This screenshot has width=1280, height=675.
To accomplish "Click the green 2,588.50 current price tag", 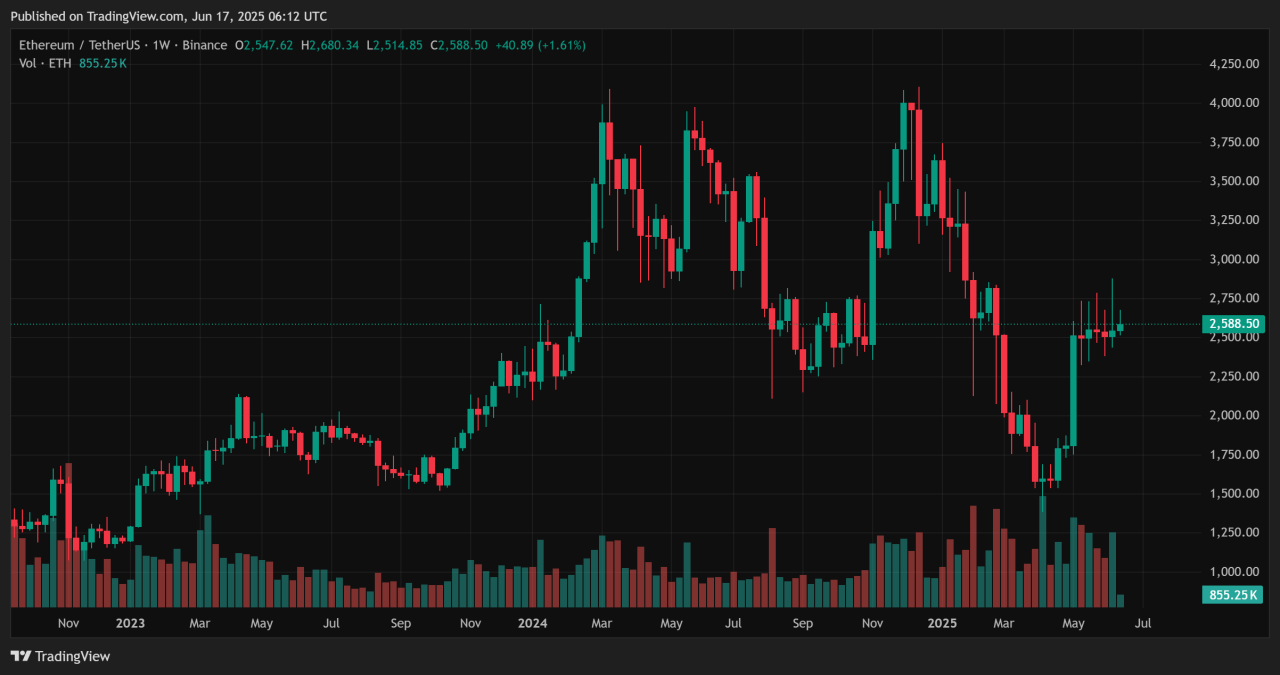I will (x=1233, y=324).
